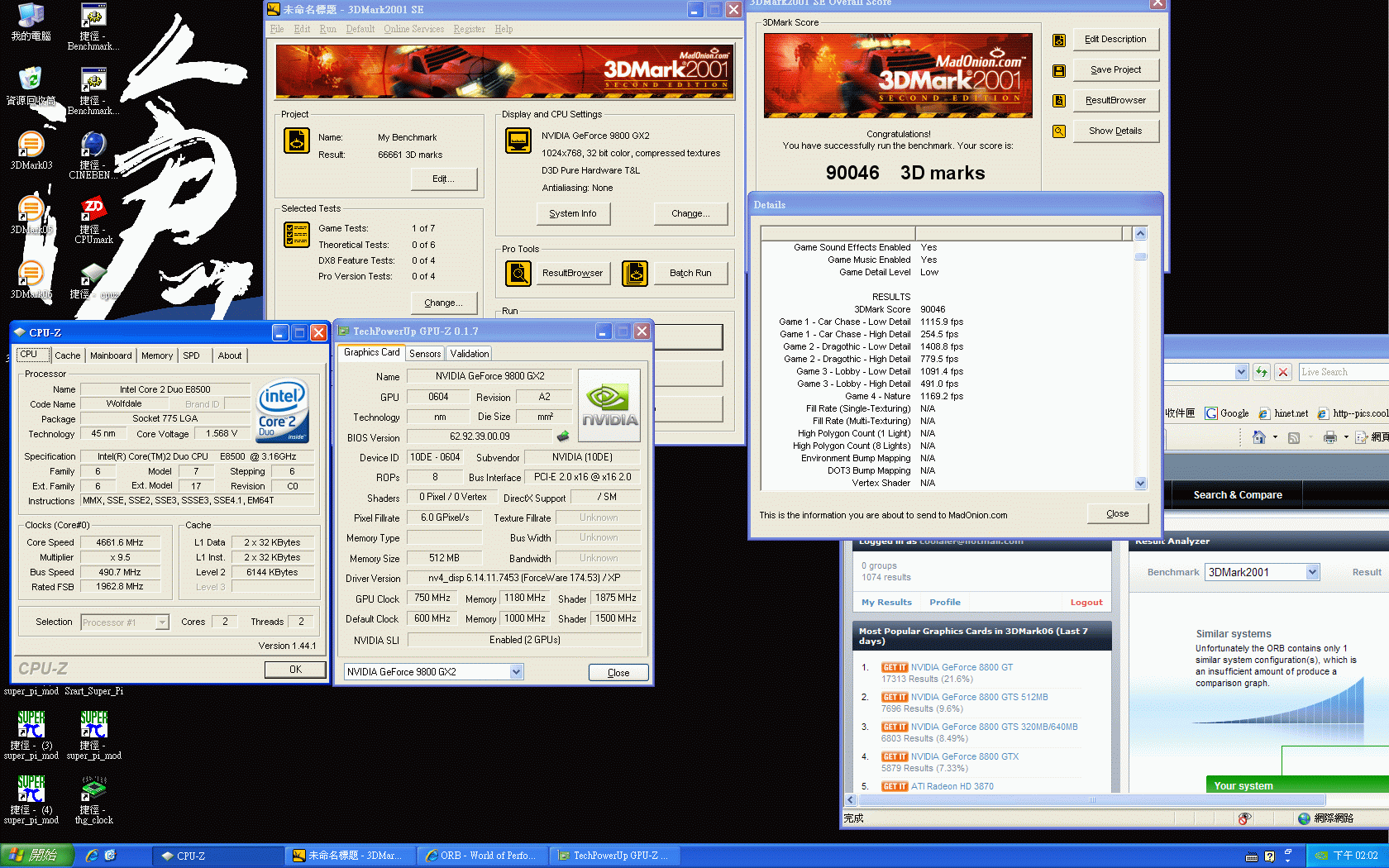The image size is (1389, 868).
Task: Switch to ORB - World of Performance taskbar button
Action: (480, 856)
